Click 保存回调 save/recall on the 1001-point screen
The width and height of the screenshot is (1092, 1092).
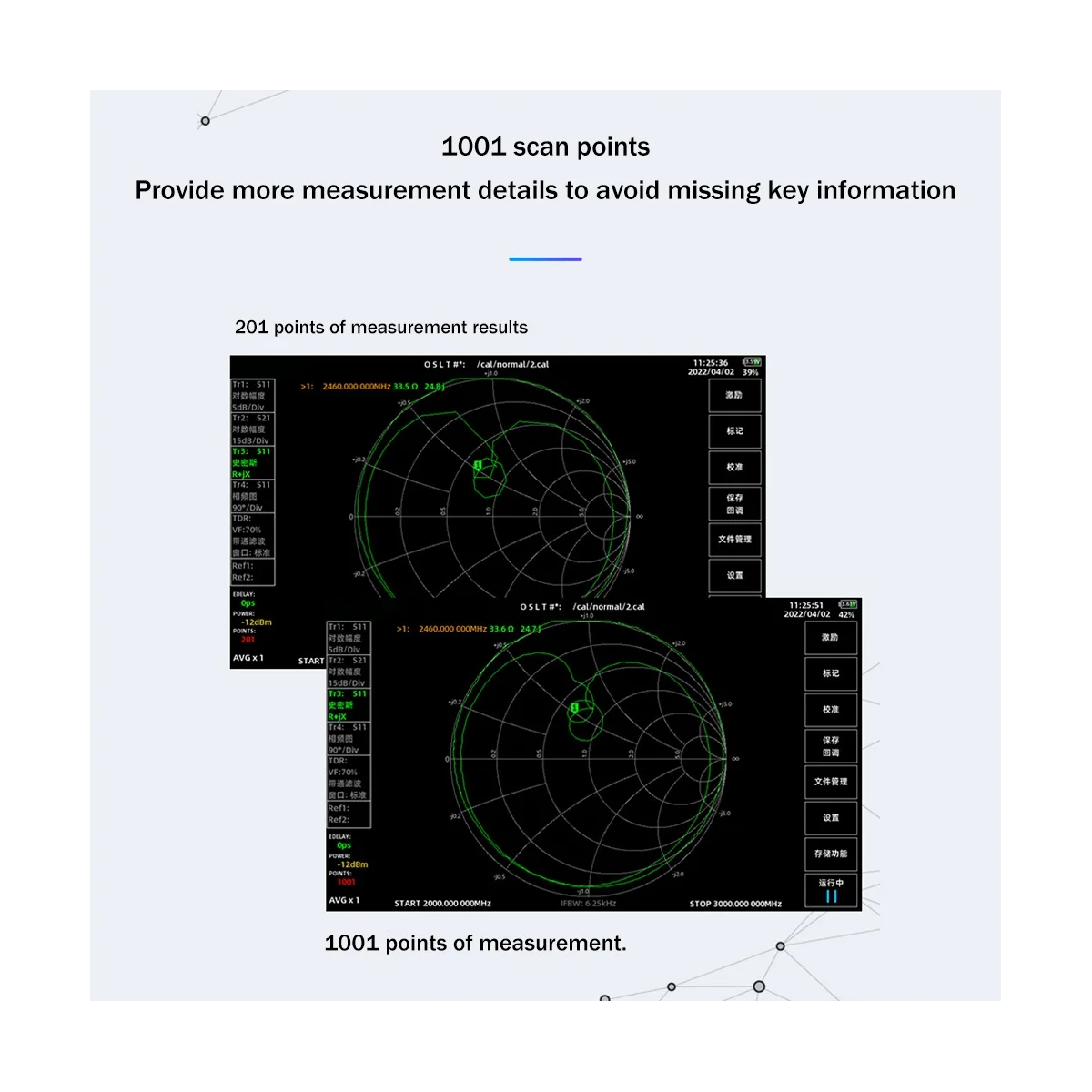(831, 746)
